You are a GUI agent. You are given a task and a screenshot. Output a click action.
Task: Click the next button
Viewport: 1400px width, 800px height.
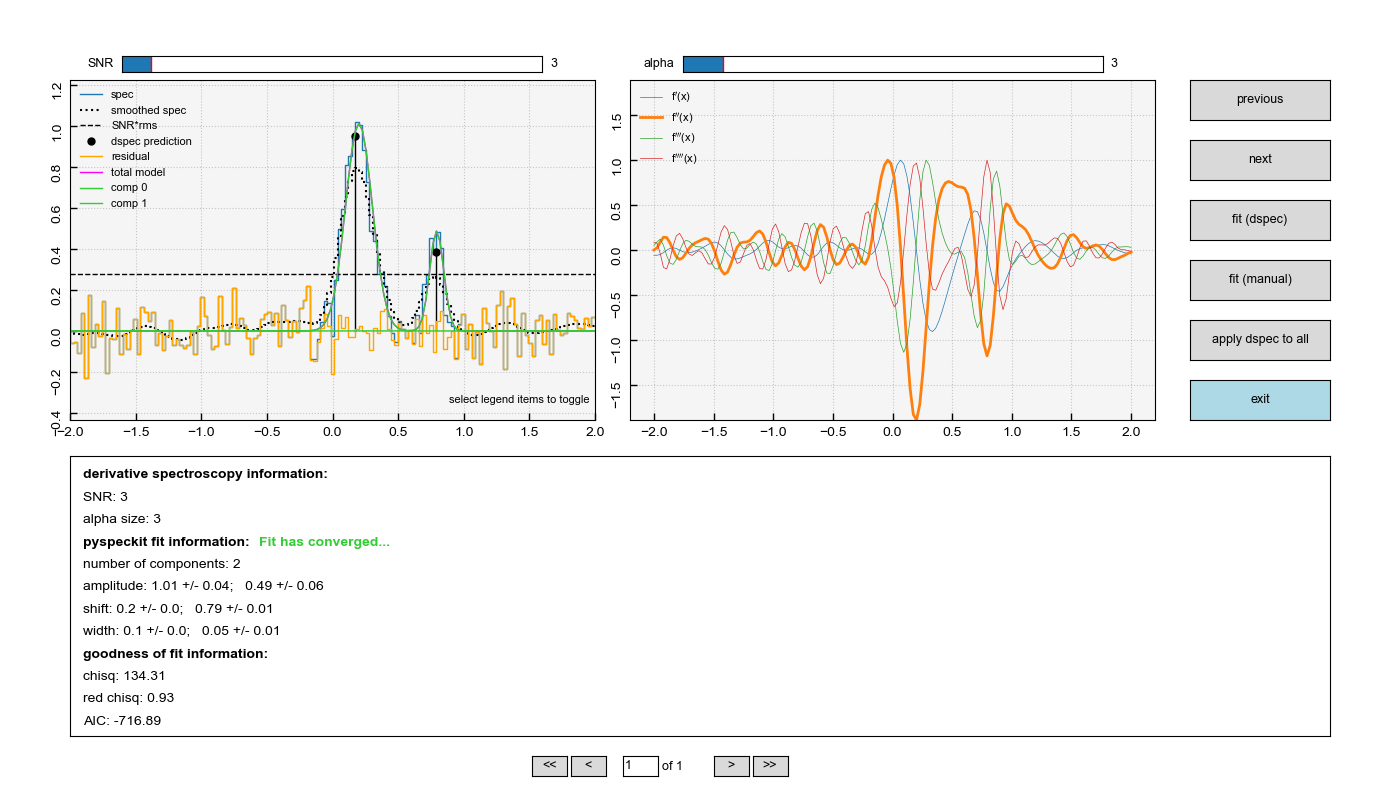1260,160
